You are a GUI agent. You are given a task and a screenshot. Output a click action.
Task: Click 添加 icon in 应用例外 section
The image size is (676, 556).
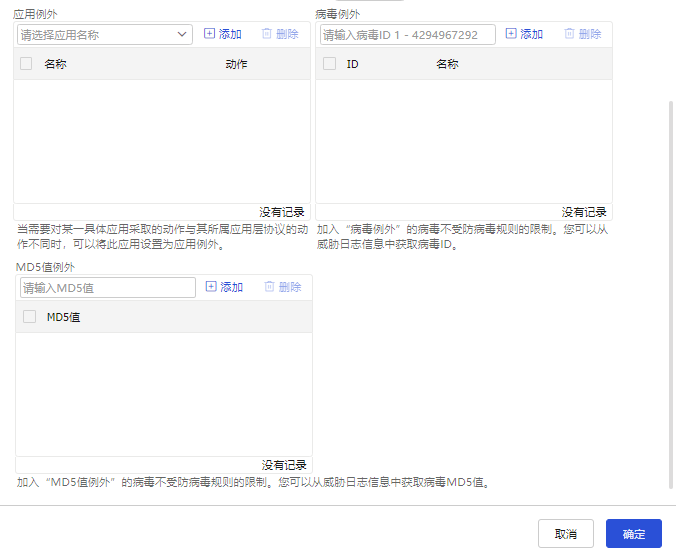pyautogui.click(x=210, y=34)
